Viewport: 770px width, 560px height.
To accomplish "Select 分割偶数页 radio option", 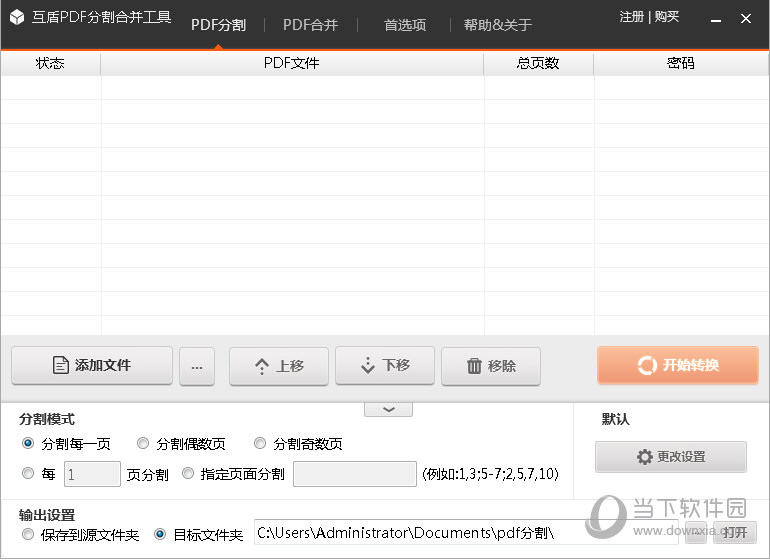I will (x=143, y=444).
